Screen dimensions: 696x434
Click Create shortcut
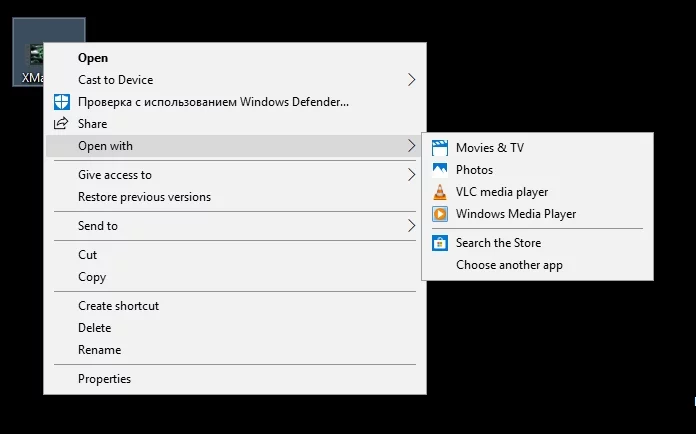[x=118, y=306]
